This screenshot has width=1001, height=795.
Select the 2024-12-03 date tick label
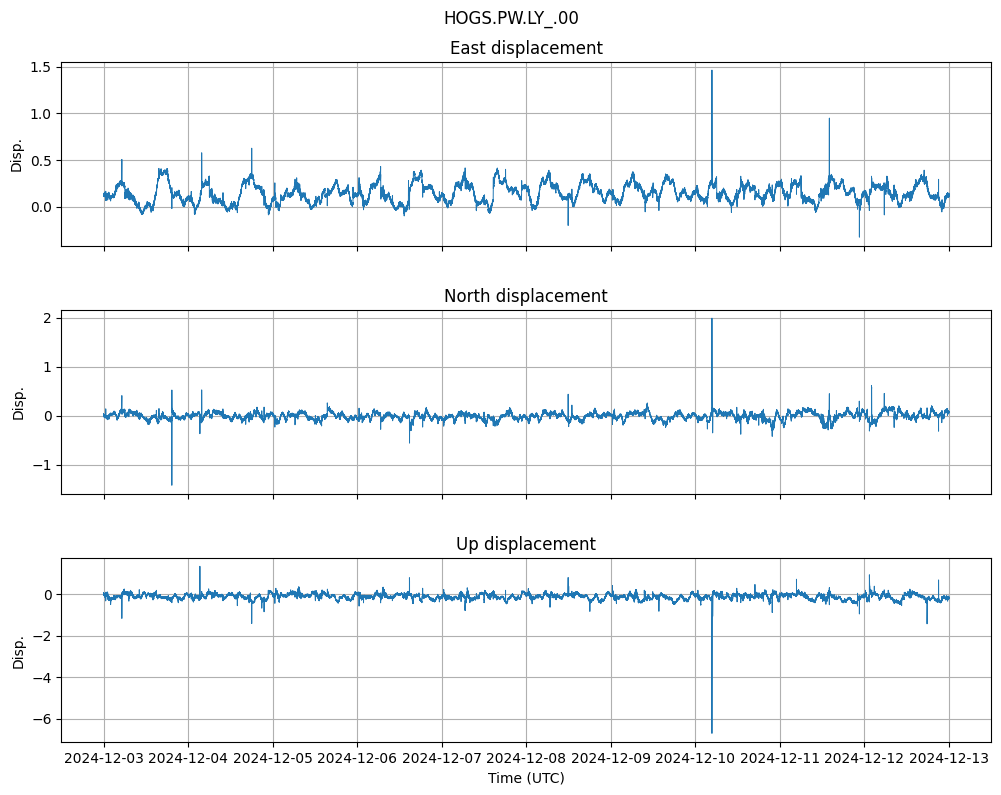pos(104,759)
